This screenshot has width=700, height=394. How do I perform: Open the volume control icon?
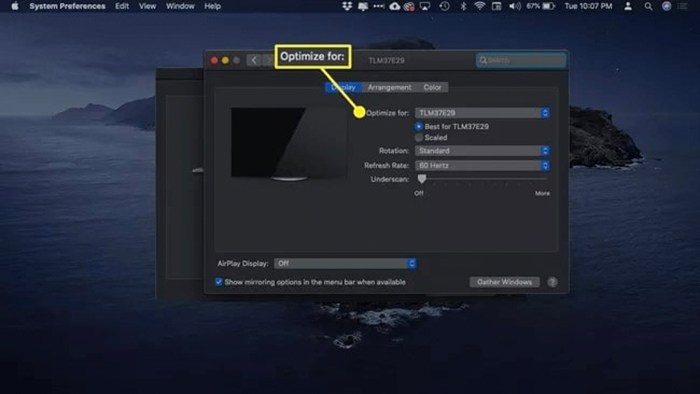click(515, 6)
